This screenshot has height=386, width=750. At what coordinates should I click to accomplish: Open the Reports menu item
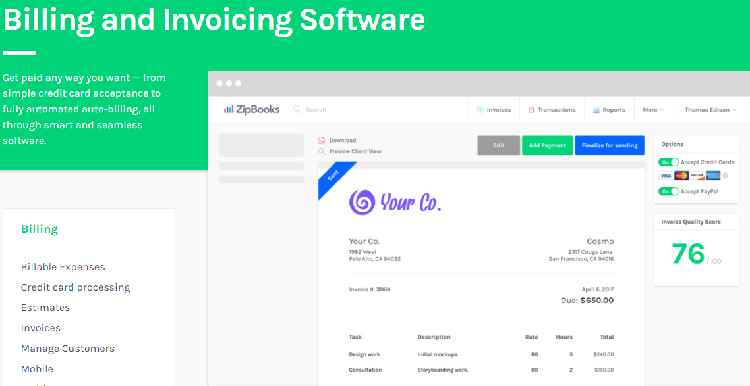[609, 110]
